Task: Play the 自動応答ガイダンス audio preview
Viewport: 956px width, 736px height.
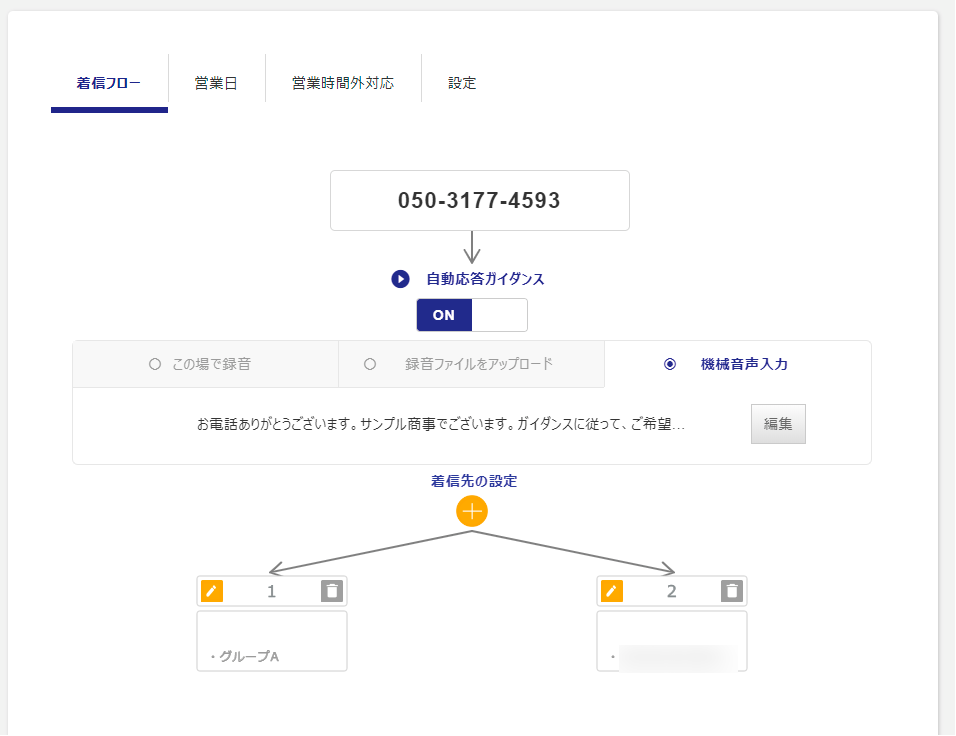Action: tap(400, 279)
